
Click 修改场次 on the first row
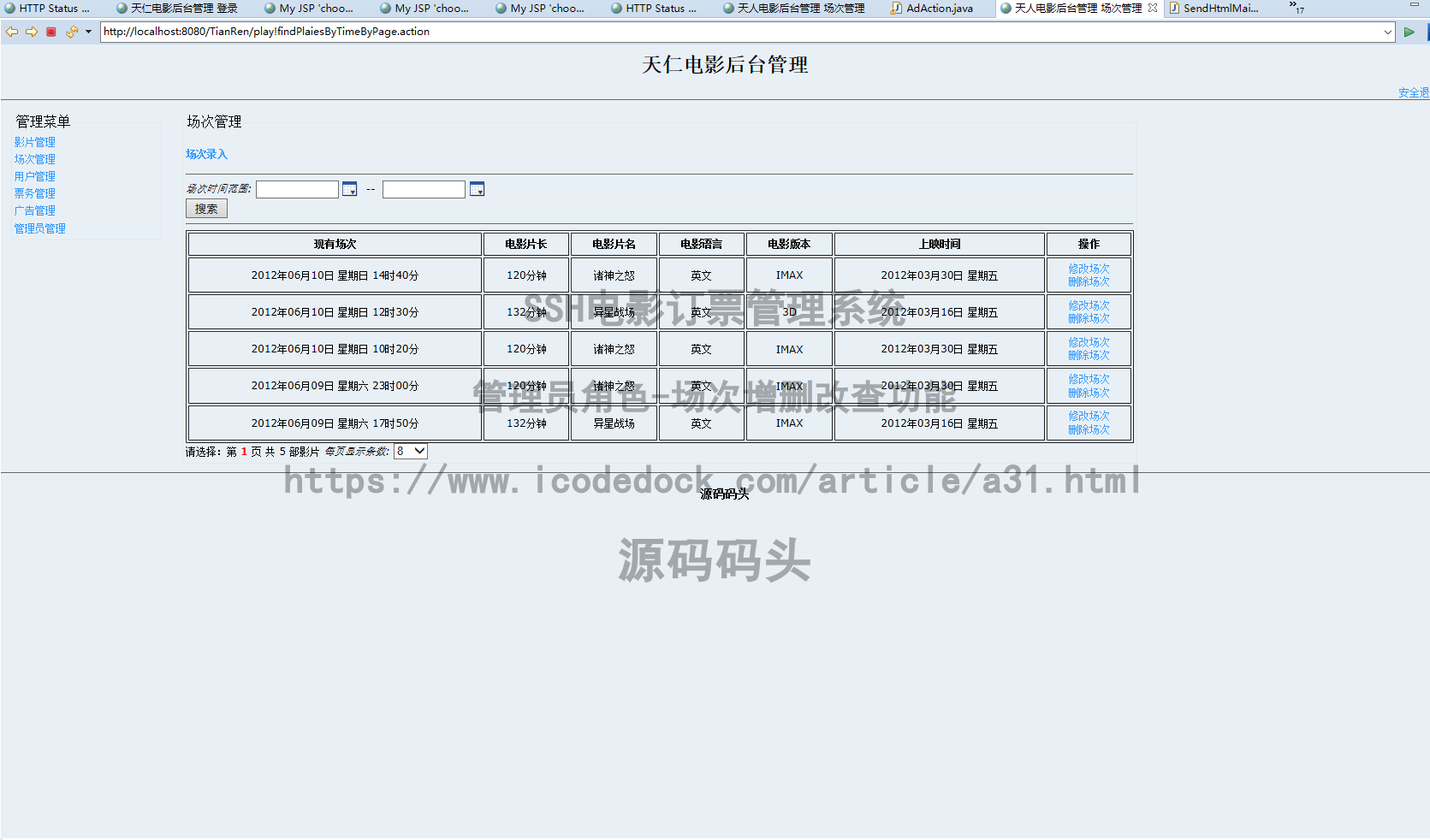1088,269
